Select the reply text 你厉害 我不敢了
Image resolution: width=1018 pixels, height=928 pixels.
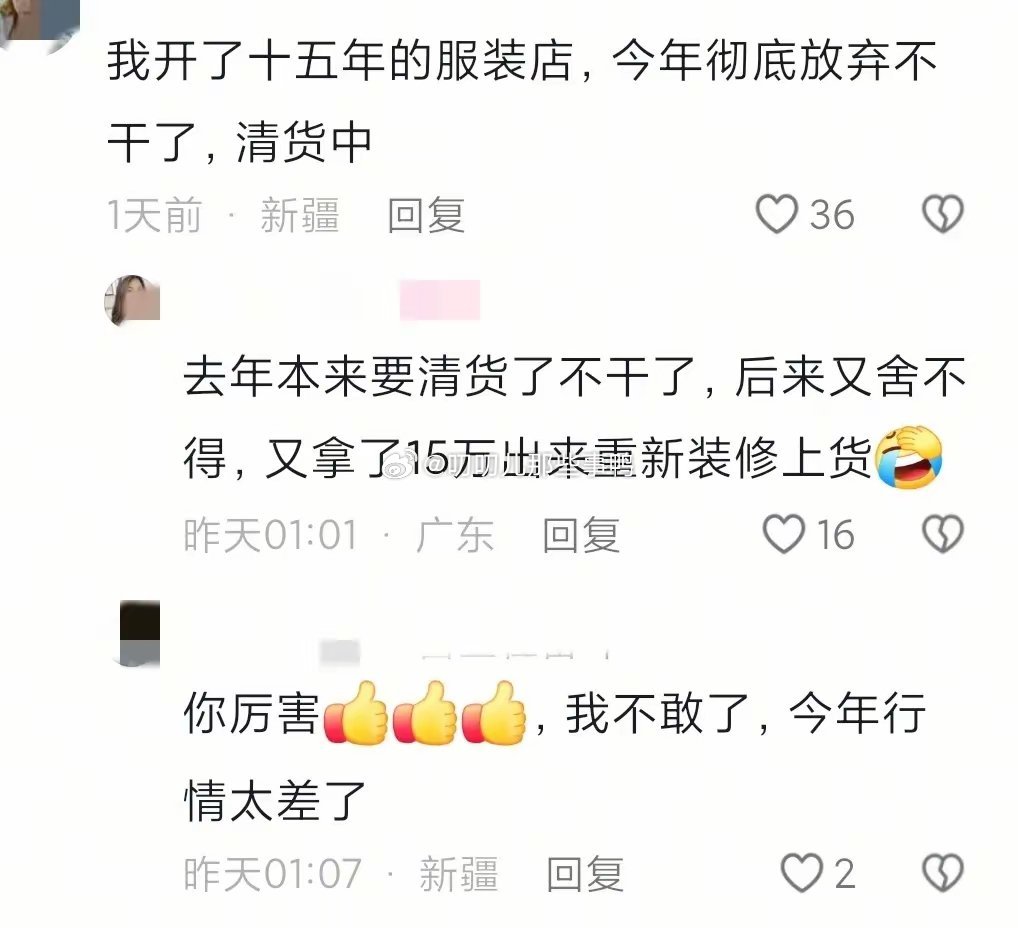click(x=555, y=757)
